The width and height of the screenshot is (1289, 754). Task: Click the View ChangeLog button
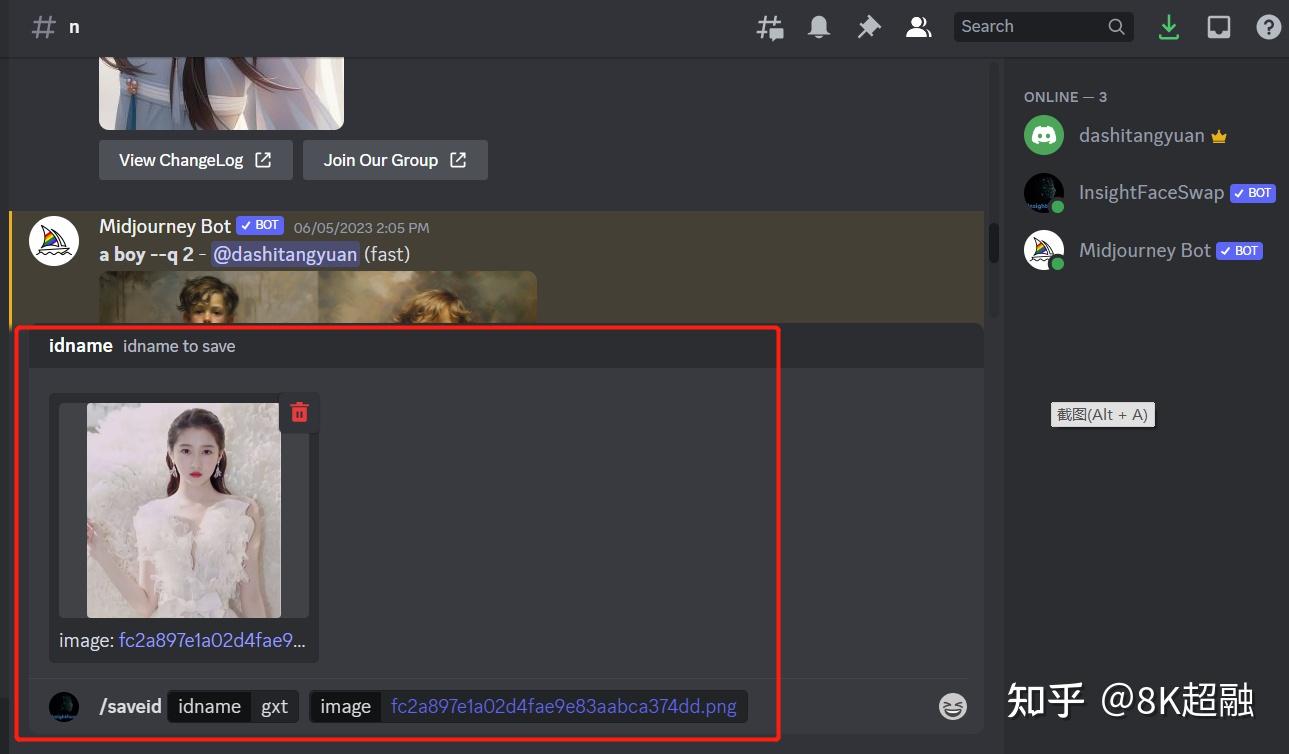[x=196, y=160]
